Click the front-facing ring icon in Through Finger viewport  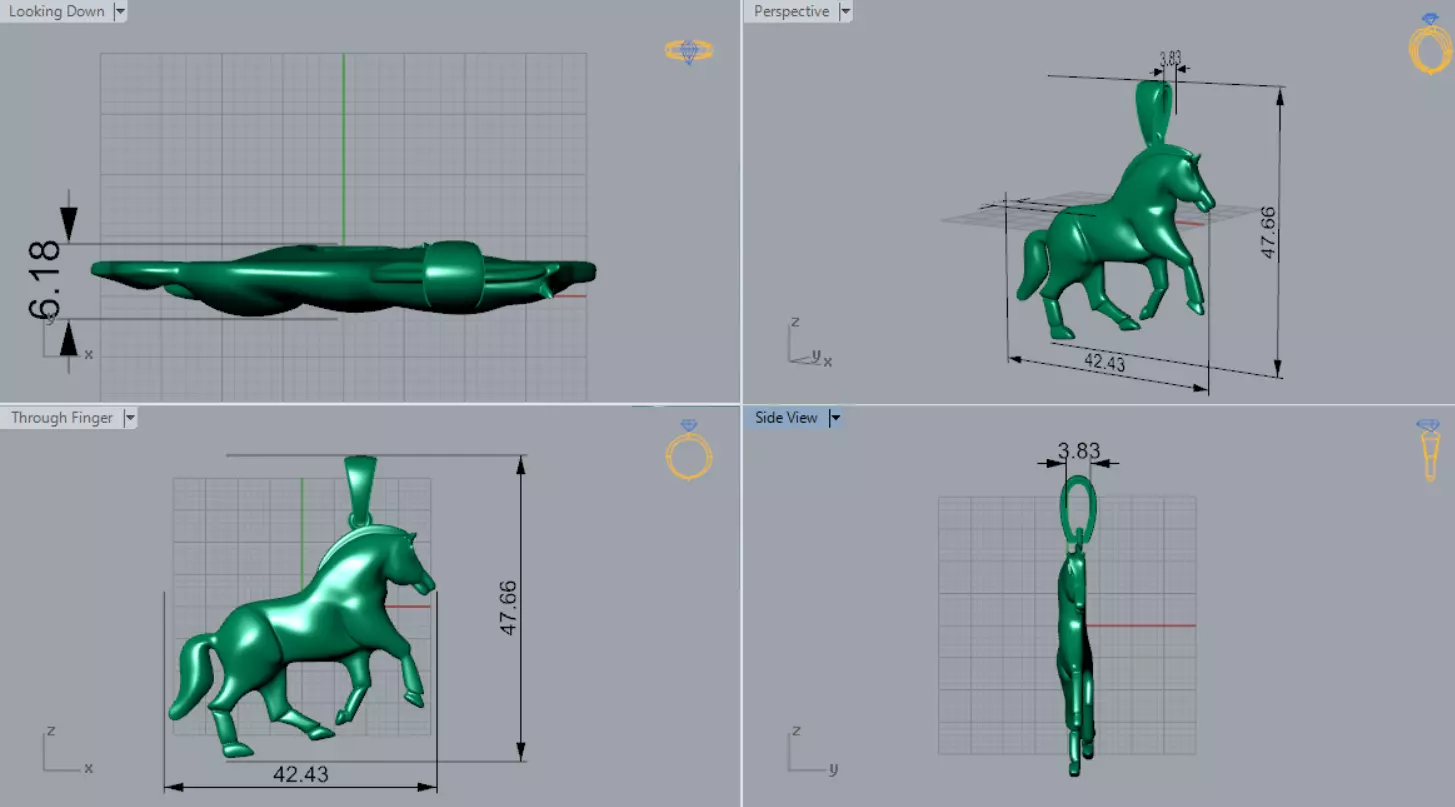click(x=689, y=449)
